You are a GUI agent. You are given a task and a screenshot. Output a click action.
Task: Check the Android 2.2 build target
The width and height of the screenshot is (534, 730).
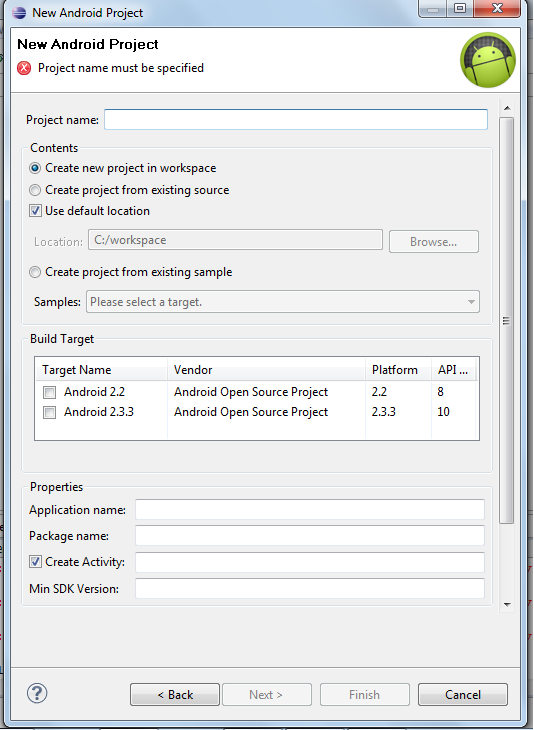[49, 392]
